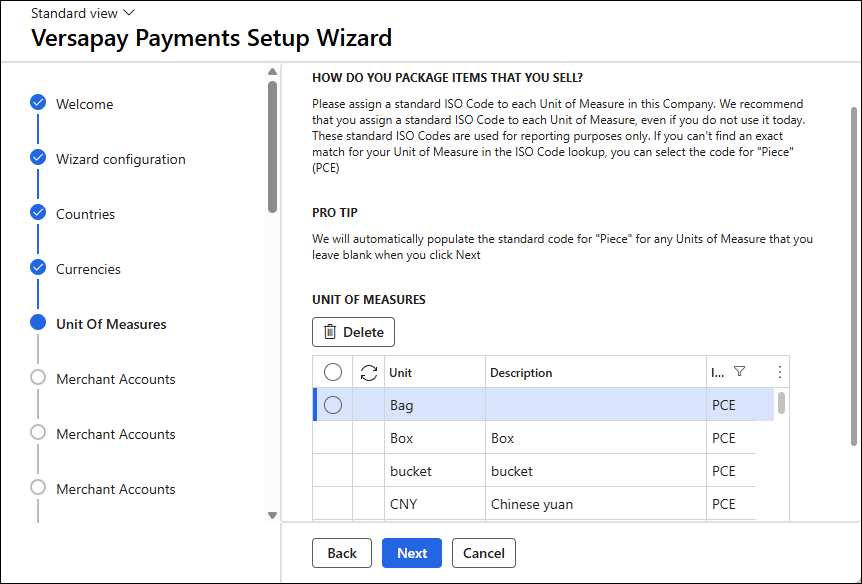Open the Countries step
Image resolution: width=862 pixels, height=584 pixels.
(85, 214)
